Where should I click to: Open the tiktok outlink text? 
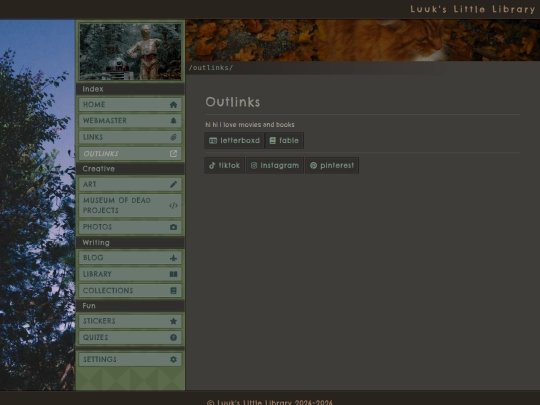click(229, 166)
